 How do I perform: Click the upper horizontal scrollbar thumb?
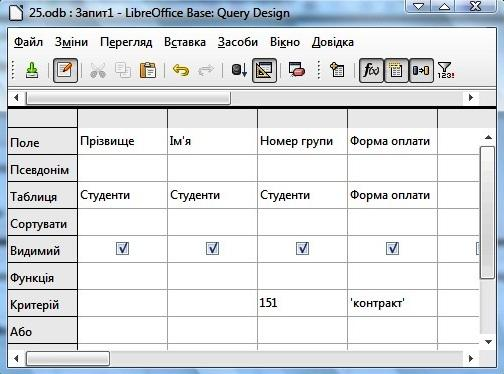coord(128,98)
